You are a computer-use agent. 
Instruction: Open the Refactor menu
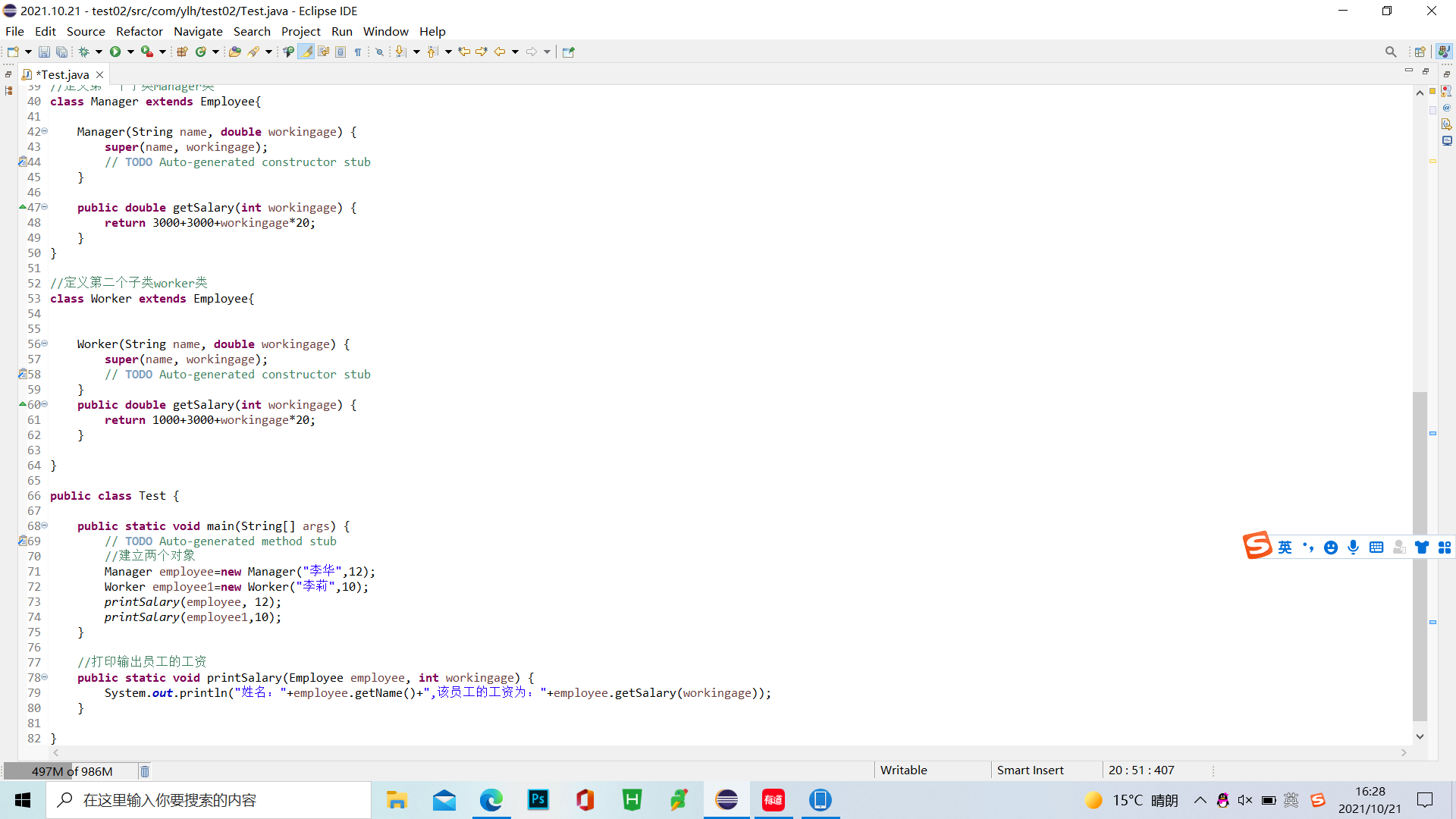138,31
